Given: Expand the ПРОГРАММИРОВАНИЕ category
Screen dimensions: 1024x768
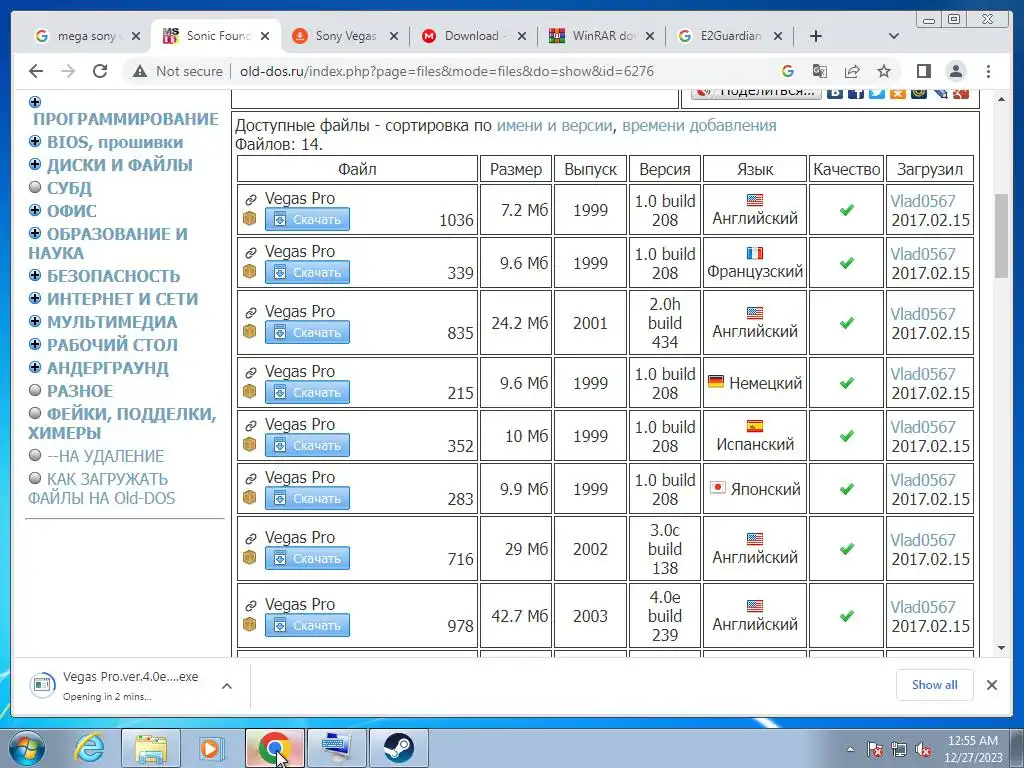Looking at the screenshot, I should click(x=35, y=102).
